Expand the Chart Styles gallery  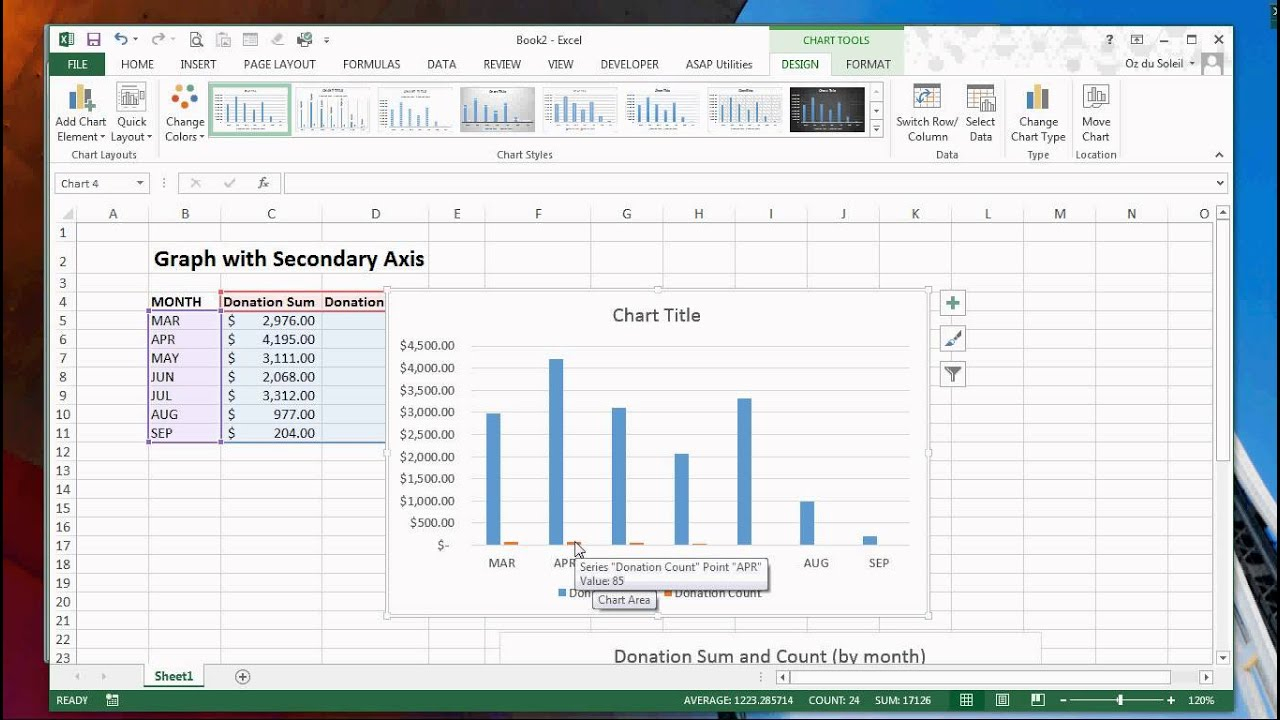coord(877,129)
